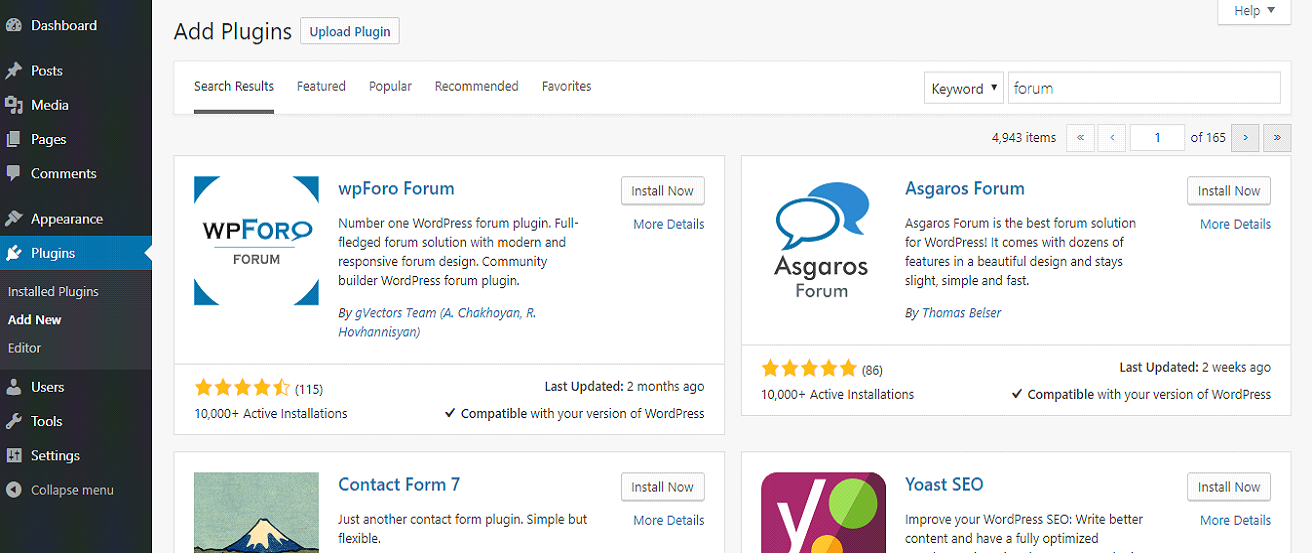Open the Posts menu label
Image resolution: width=1312 pixels, height=553 pixels.
click(47, 71)
